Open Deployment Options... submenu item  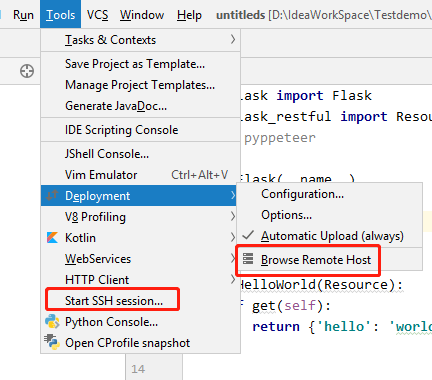(x=329, y=215)
